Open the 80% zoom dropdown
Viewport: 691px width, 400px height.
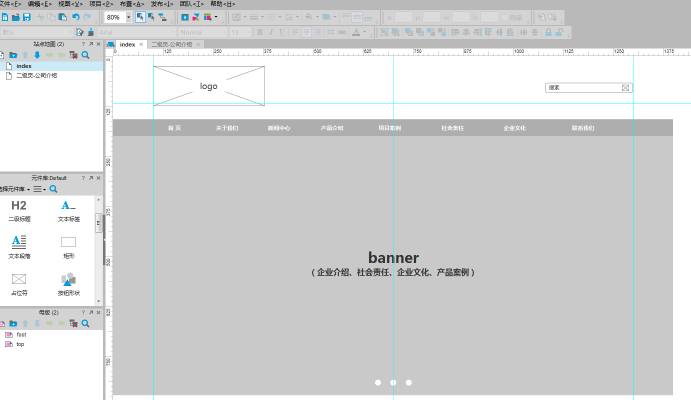click(129, 17)
